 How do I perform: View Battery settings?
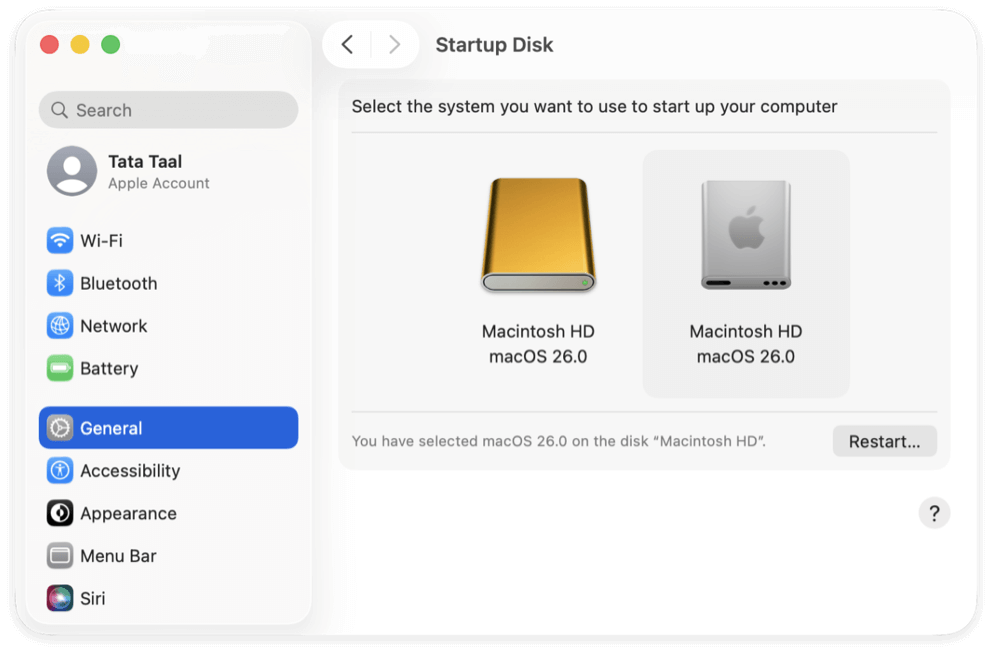coord(110,368)
